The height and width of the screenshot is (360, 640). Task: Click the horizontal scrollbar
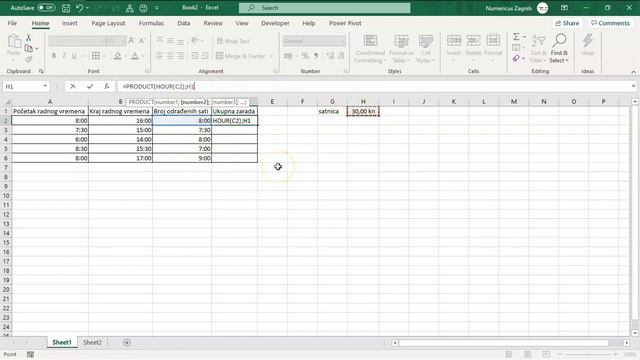[x=503, y=343]
